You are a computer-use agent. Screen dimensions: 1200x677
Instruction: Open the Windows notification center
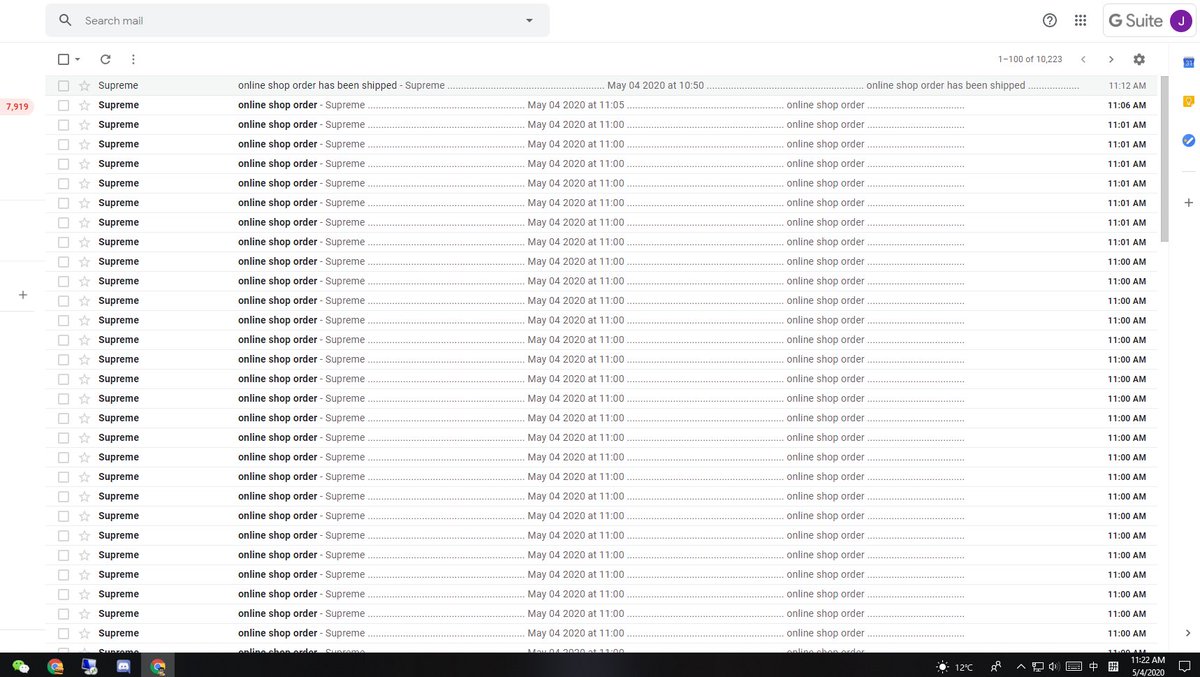coord(1183,666)
